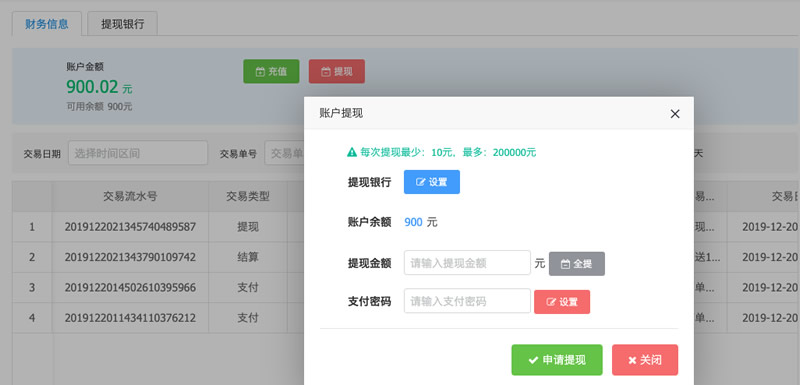The width and height of the screenshot is (800, 385).
Task: Click the 交易流水号 column header
Action: tap(130, 196)
